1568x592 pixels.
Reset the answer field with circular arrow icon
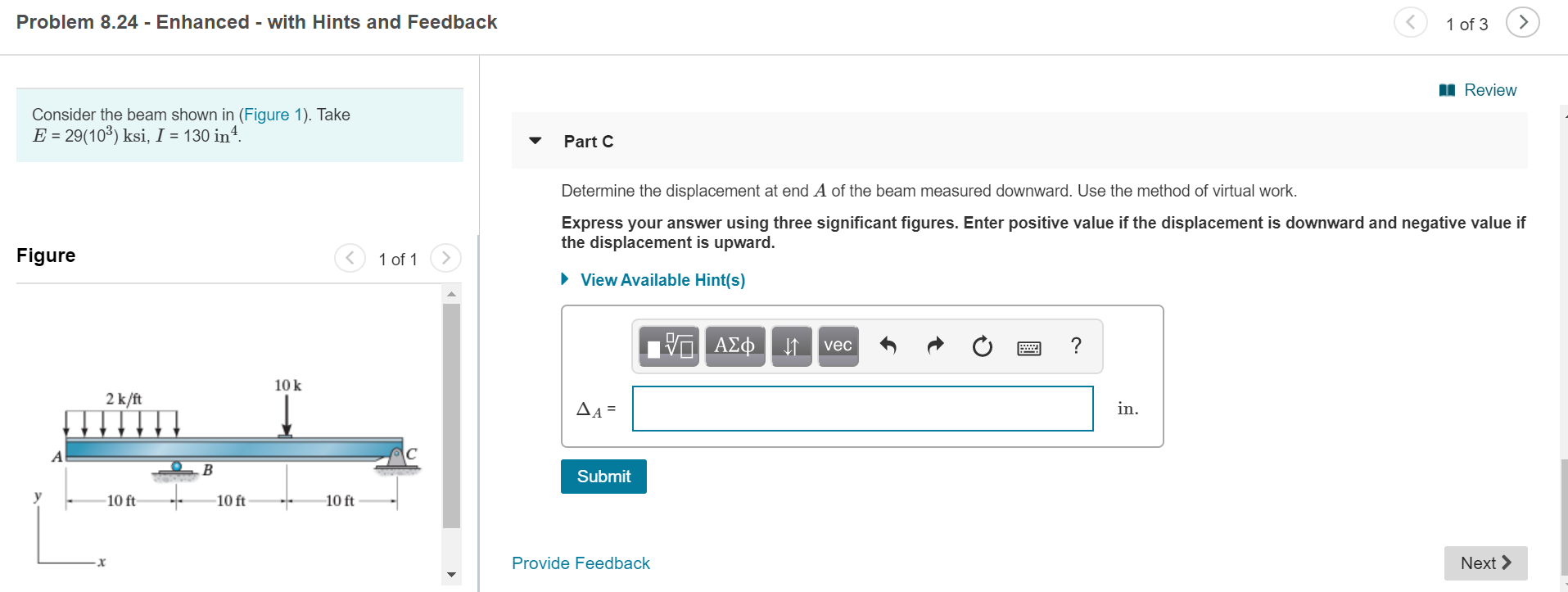click(981, 346)
